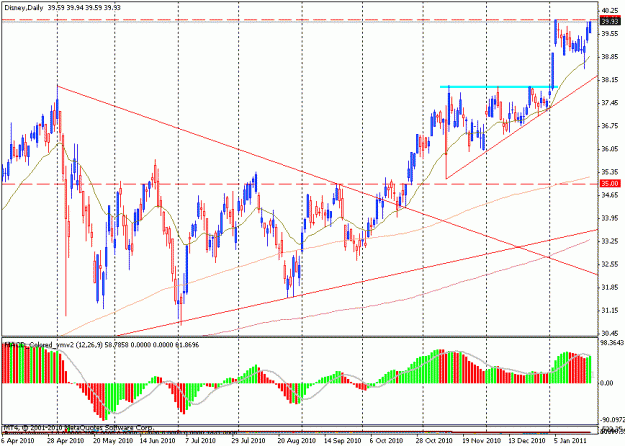The width and height of the screenshot is (625, 446).
Task: Click the 31.85 price axis label
Action: [610, 287]
